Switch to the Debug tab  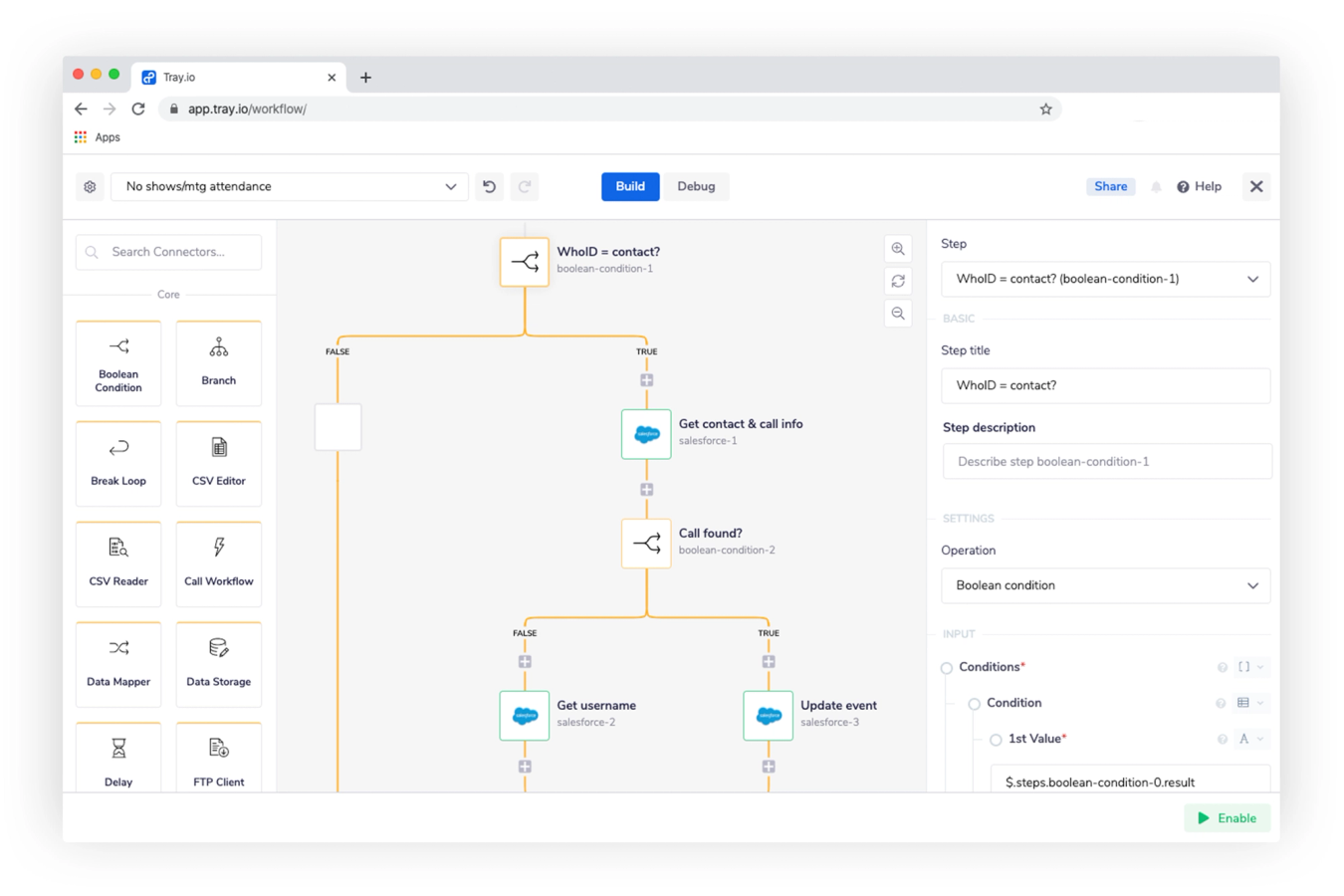coord(696,186)
